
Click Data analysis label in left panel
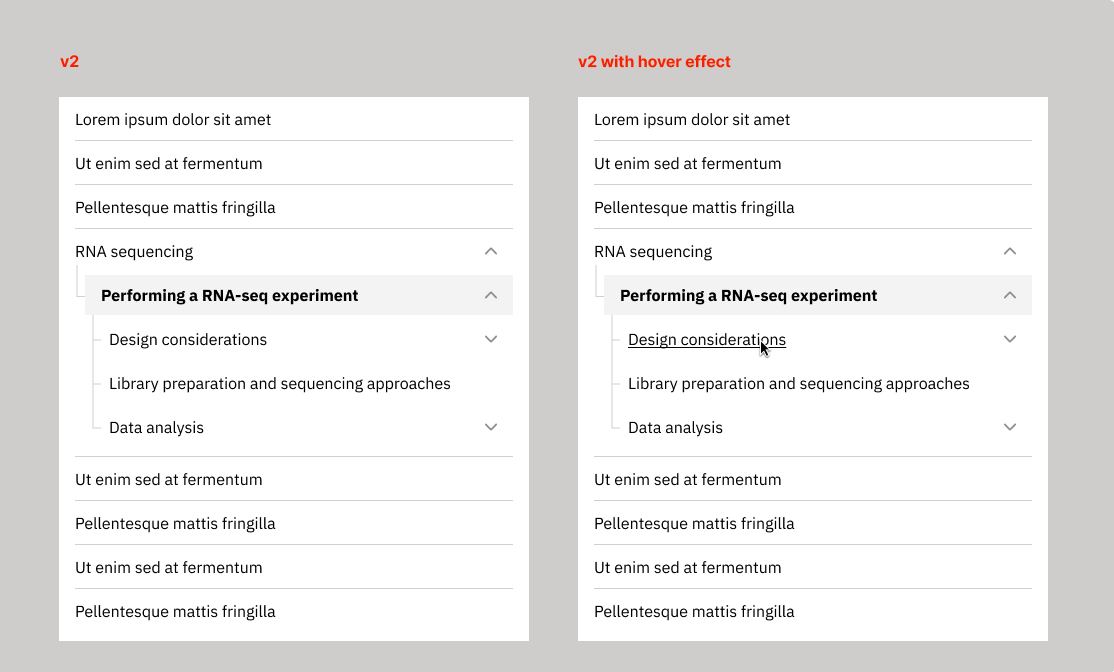pos(156,428)
